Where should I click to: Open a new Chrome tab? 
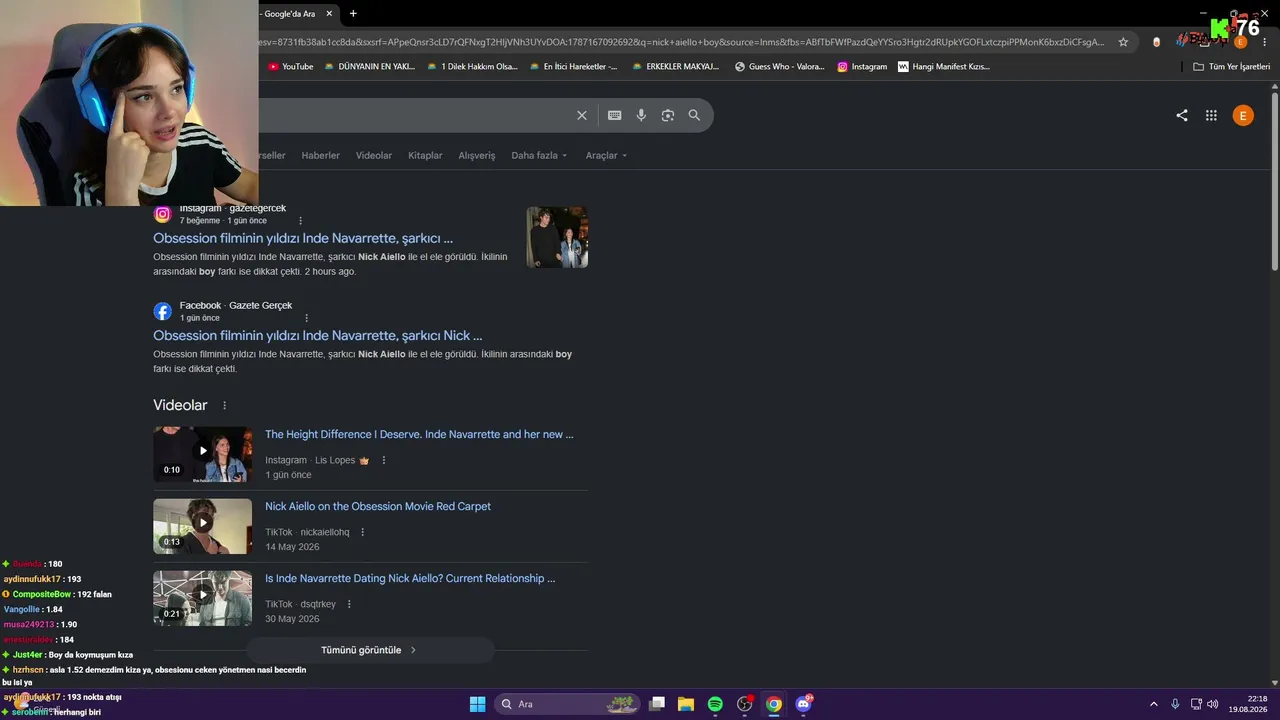353,14
